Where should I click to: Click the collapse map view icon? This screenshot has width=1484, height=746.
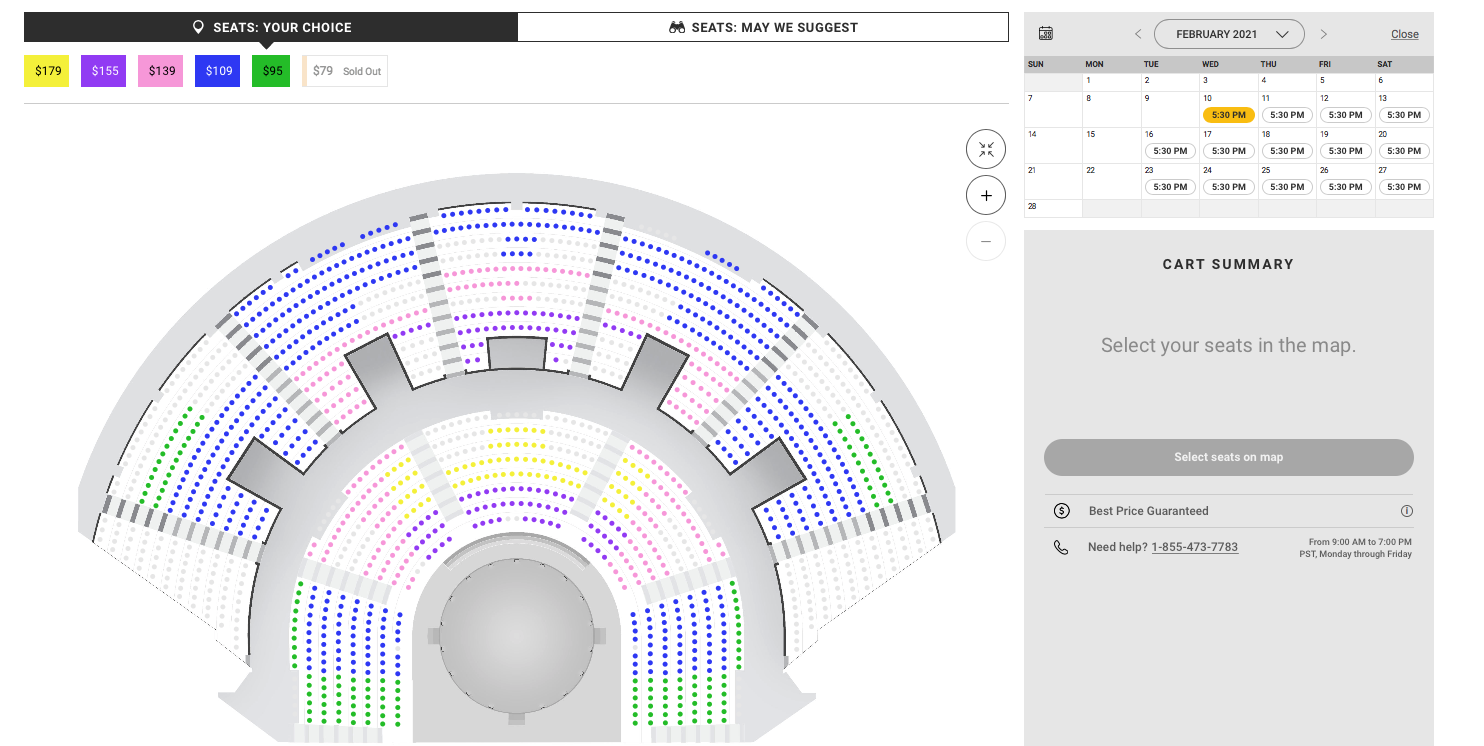[986, 150]
